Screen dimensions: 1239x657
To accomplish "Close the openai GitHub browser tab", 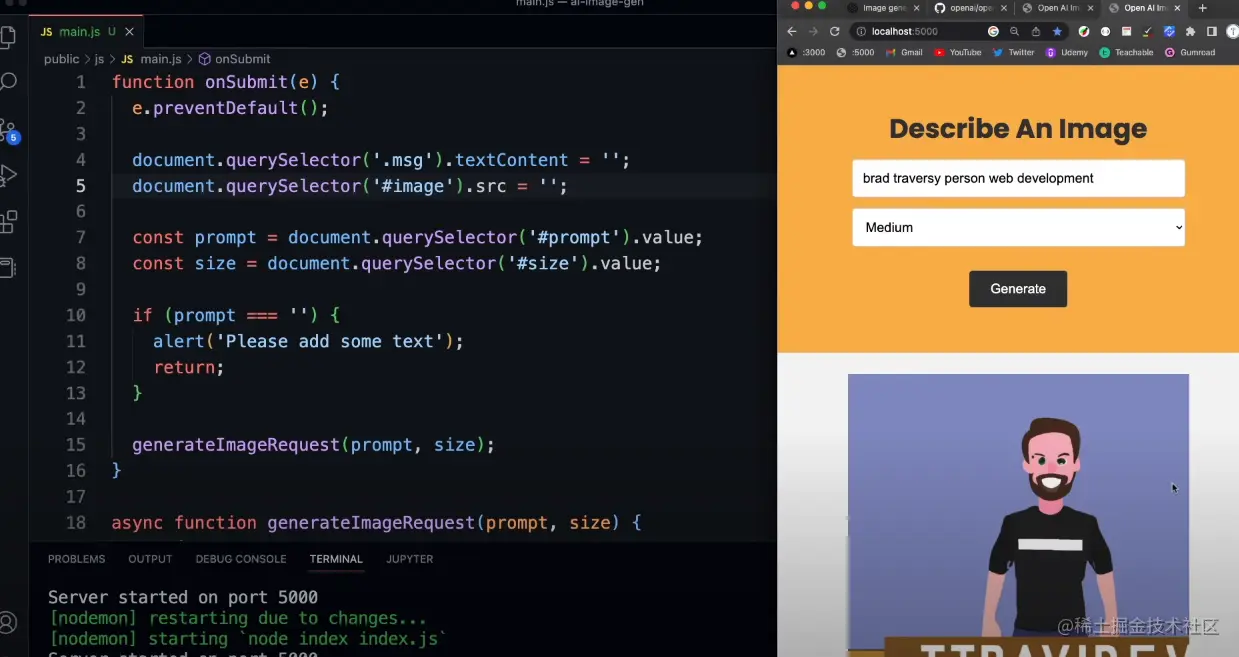I will [1003, 8].
